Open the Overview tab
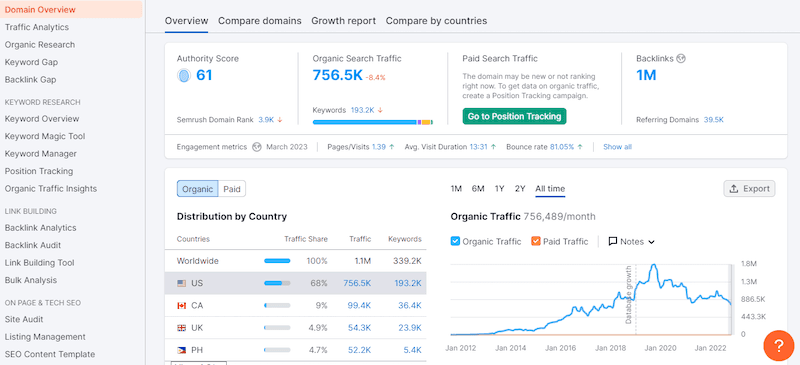This screenshot has height=365, width=800. coord(186,21)
